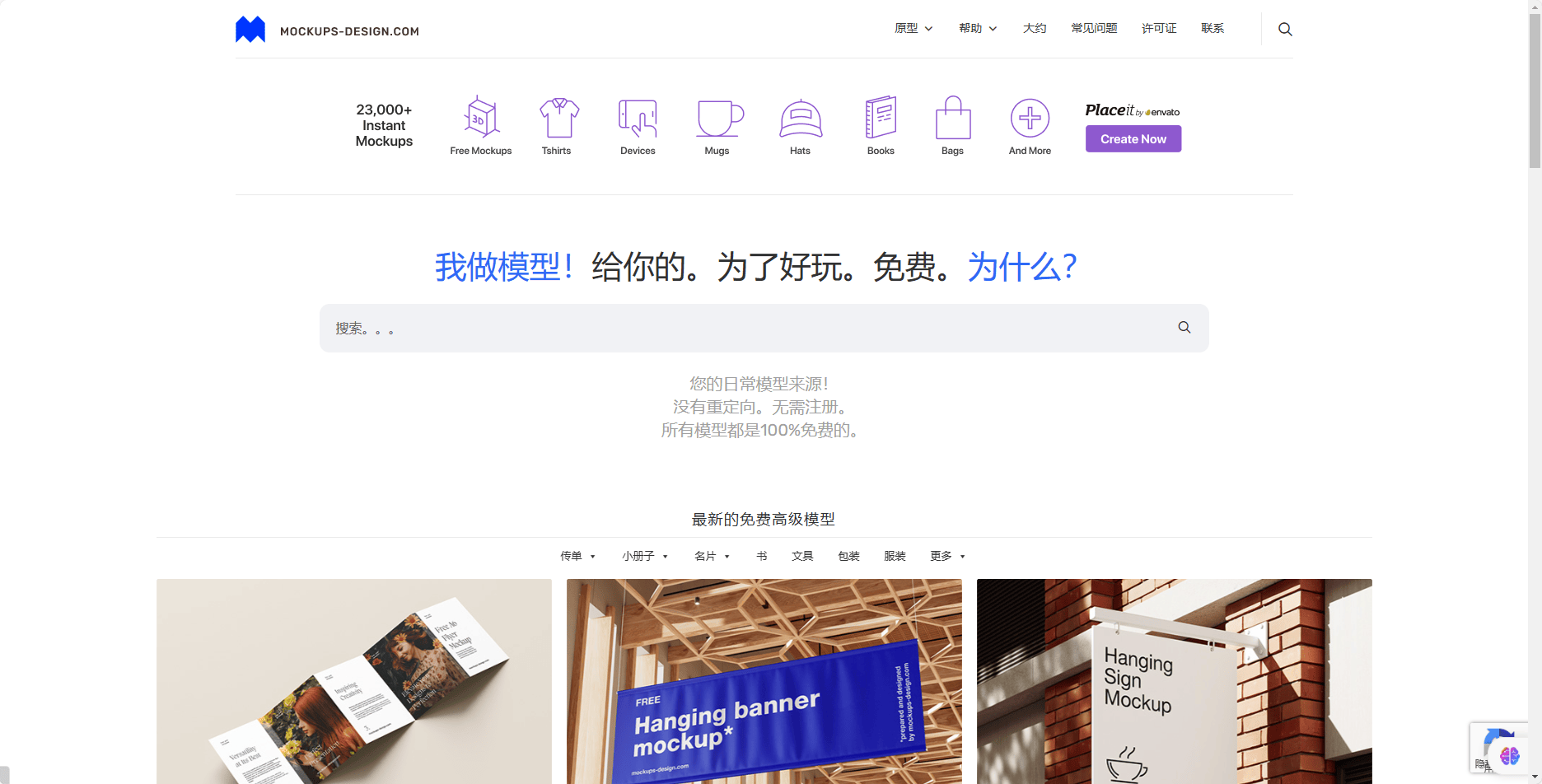Click the purple Create Now button
1542x784 pixels.
(x=1133, y=138)
